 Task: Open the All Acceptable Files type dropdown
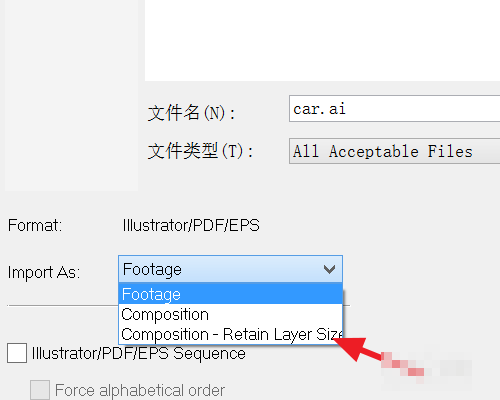395,151
